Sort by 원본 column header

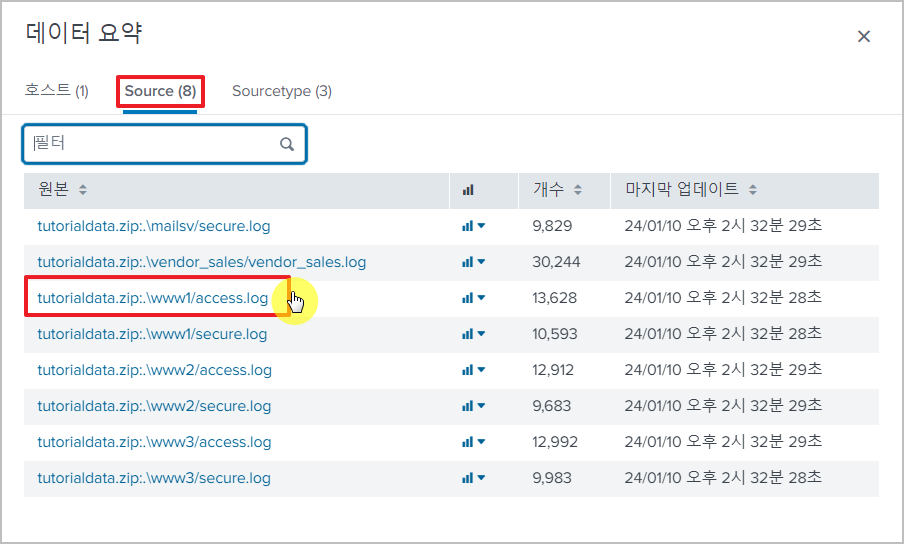62,189
